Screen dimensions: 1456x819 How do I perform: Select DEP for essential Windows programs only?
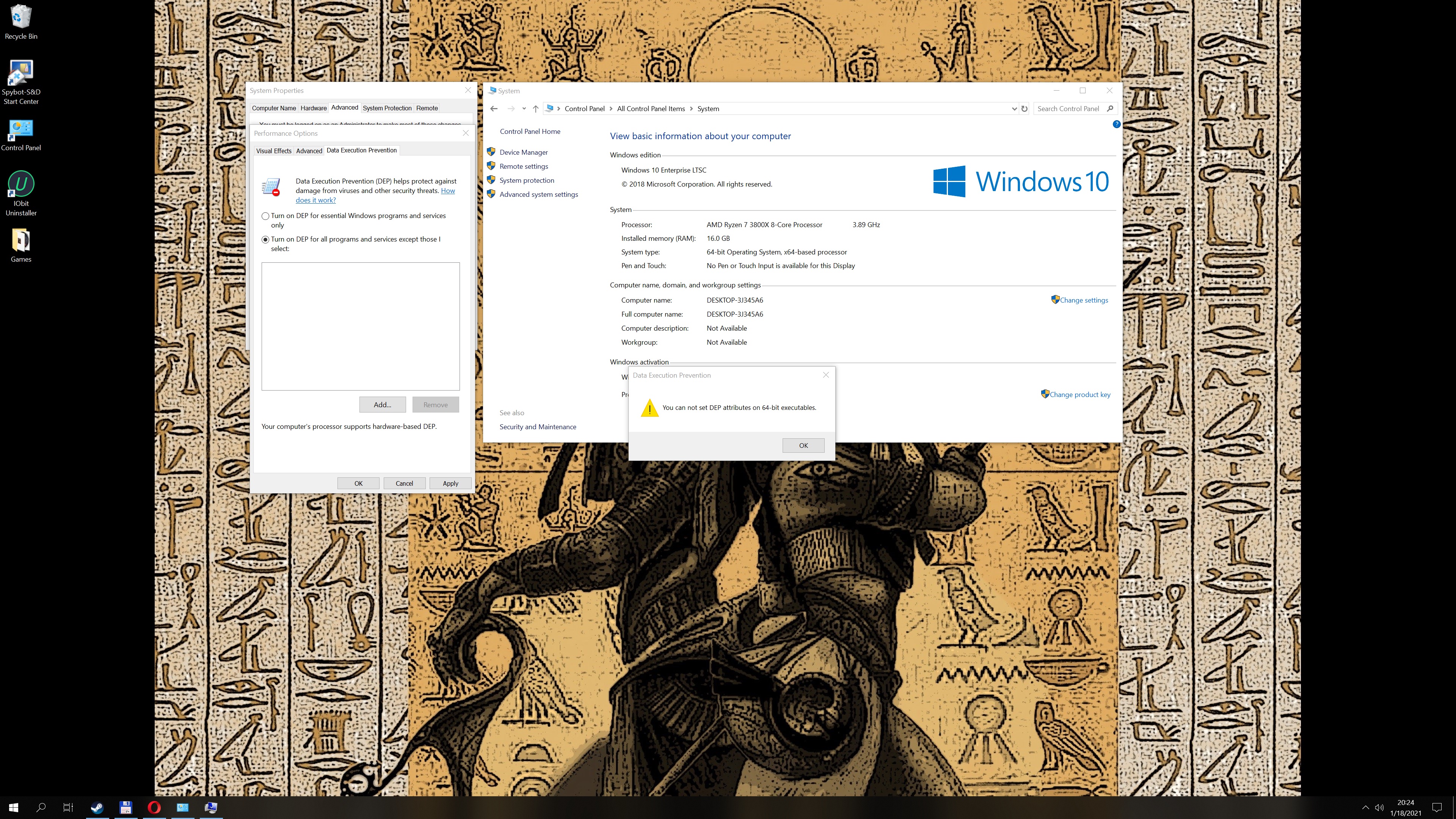tap(265, 216)
